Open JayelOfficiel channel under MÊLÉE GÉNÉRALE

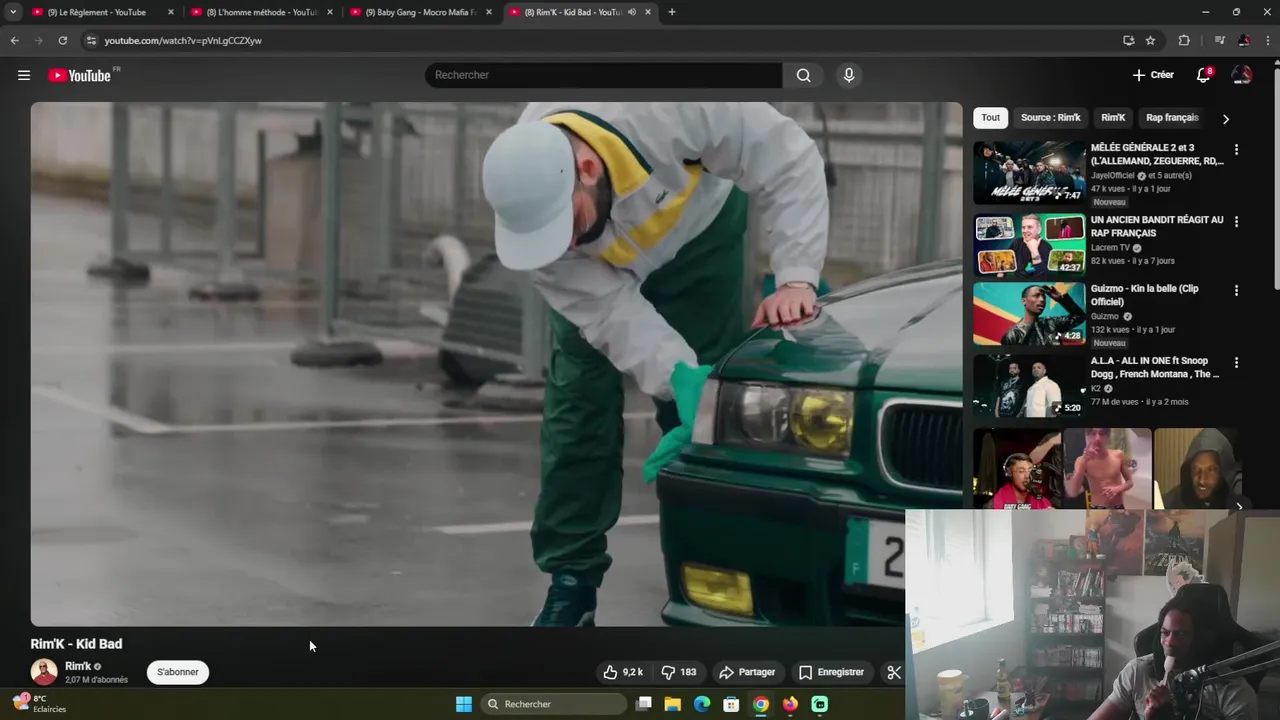1112,175
